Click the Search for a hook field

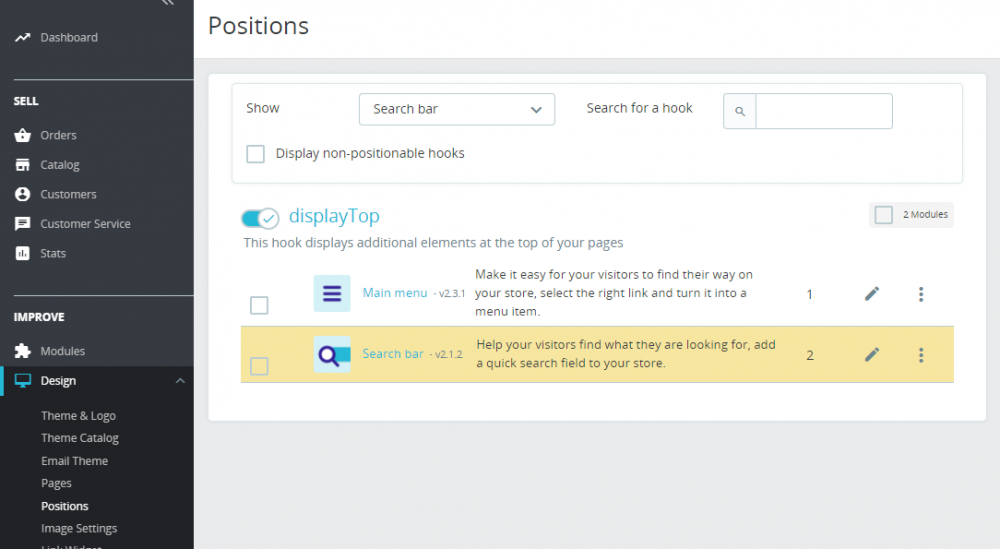823,111
